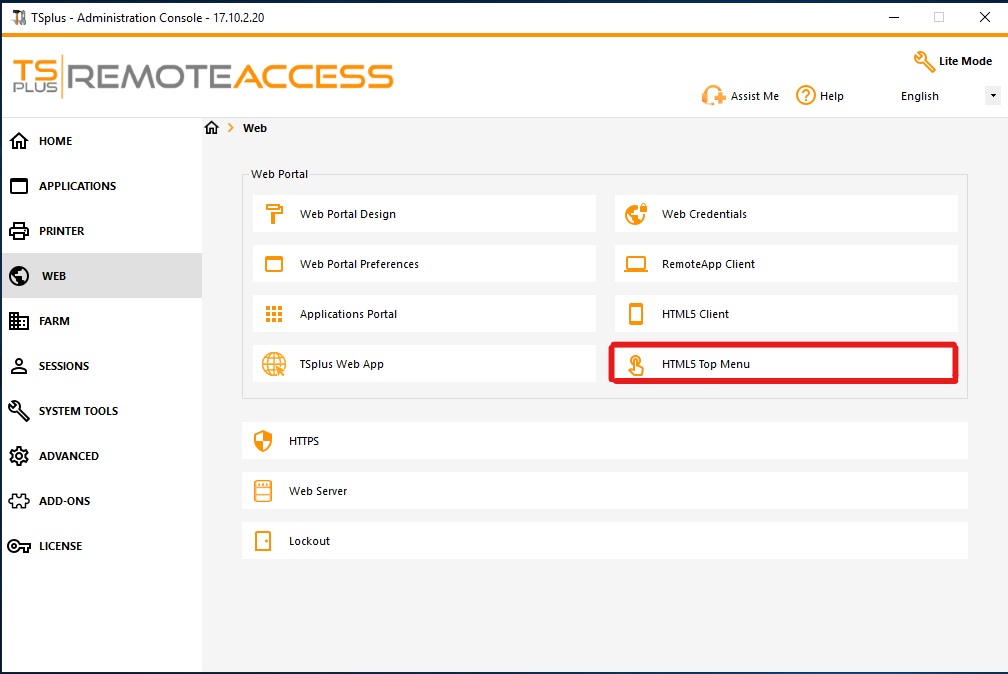Click the Web Credentials globe-lock icon
Screen dimensions: 1008x674
pos(636,214)
